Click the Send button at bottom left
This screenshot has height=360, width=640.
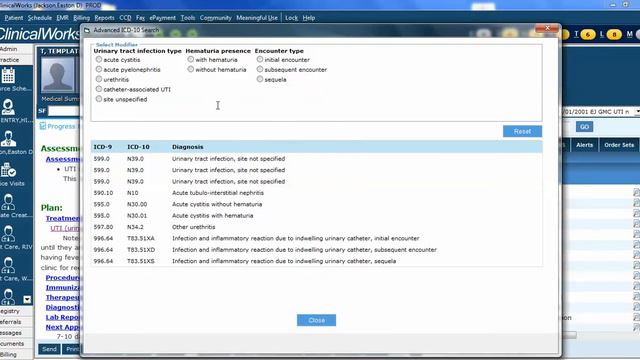[x=49, y=349]
